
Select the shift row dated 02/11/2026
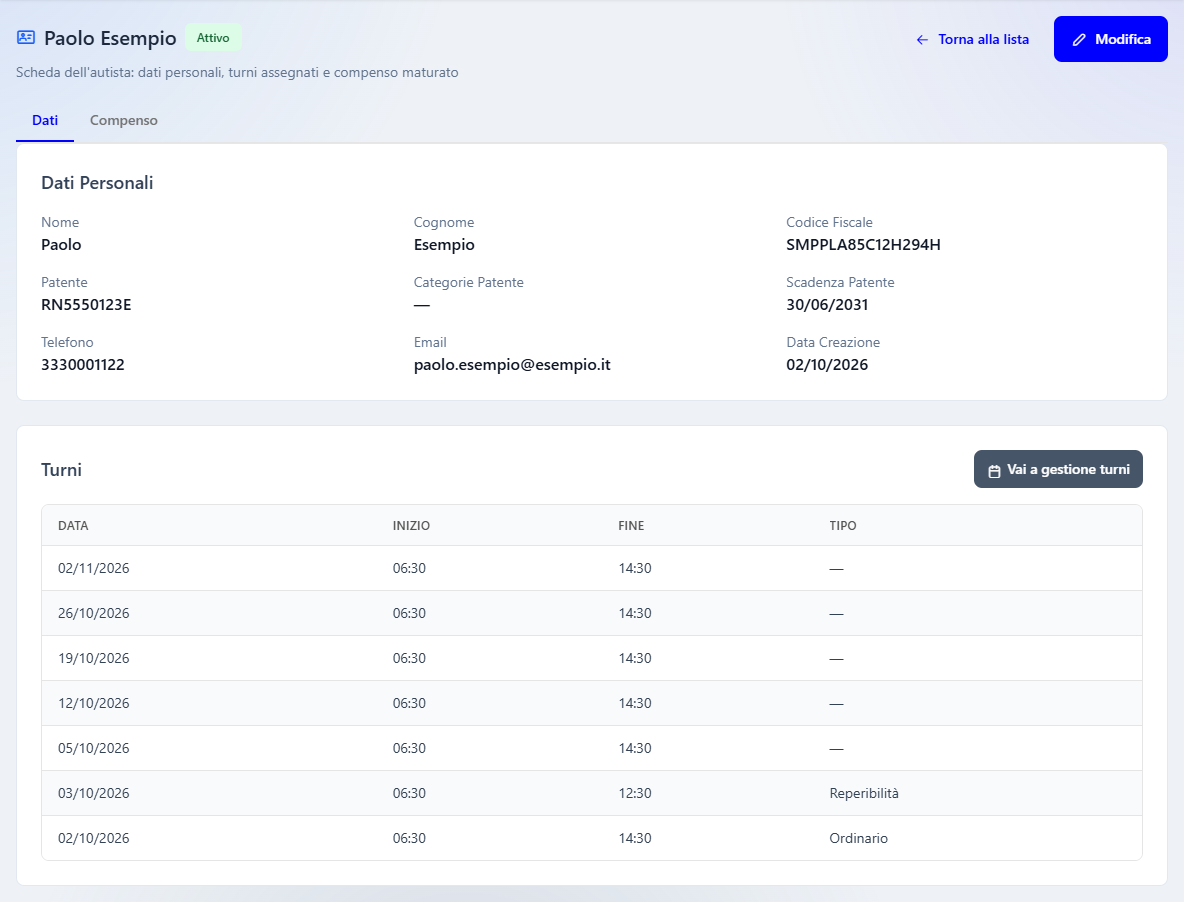592,568
